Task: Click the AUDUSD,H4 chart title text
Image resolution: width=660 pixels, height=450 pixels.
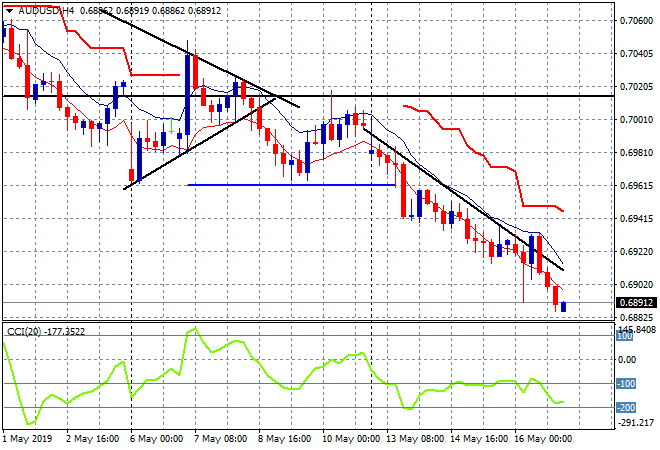Action: tap(46, 11)
